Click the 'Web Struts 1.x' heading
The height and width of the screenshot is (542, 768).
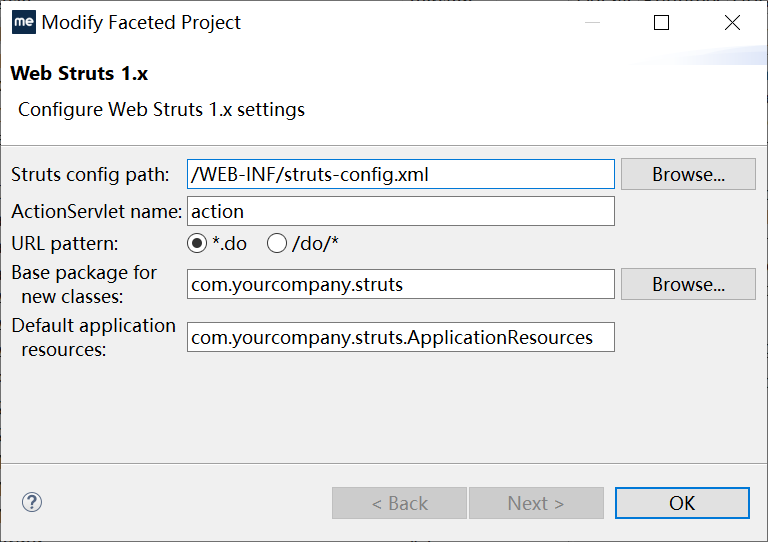[79, 73]
